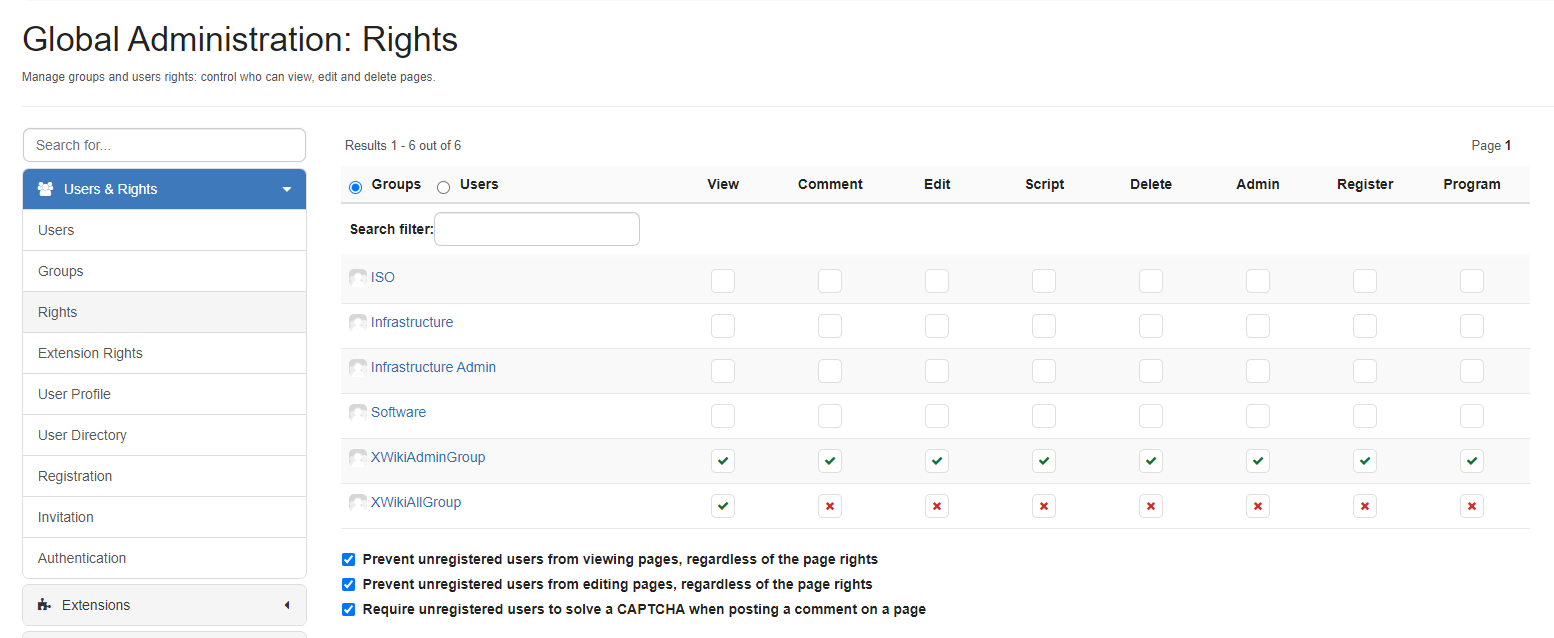Expand the Extensions section arrow

click(x=286, y=605)
